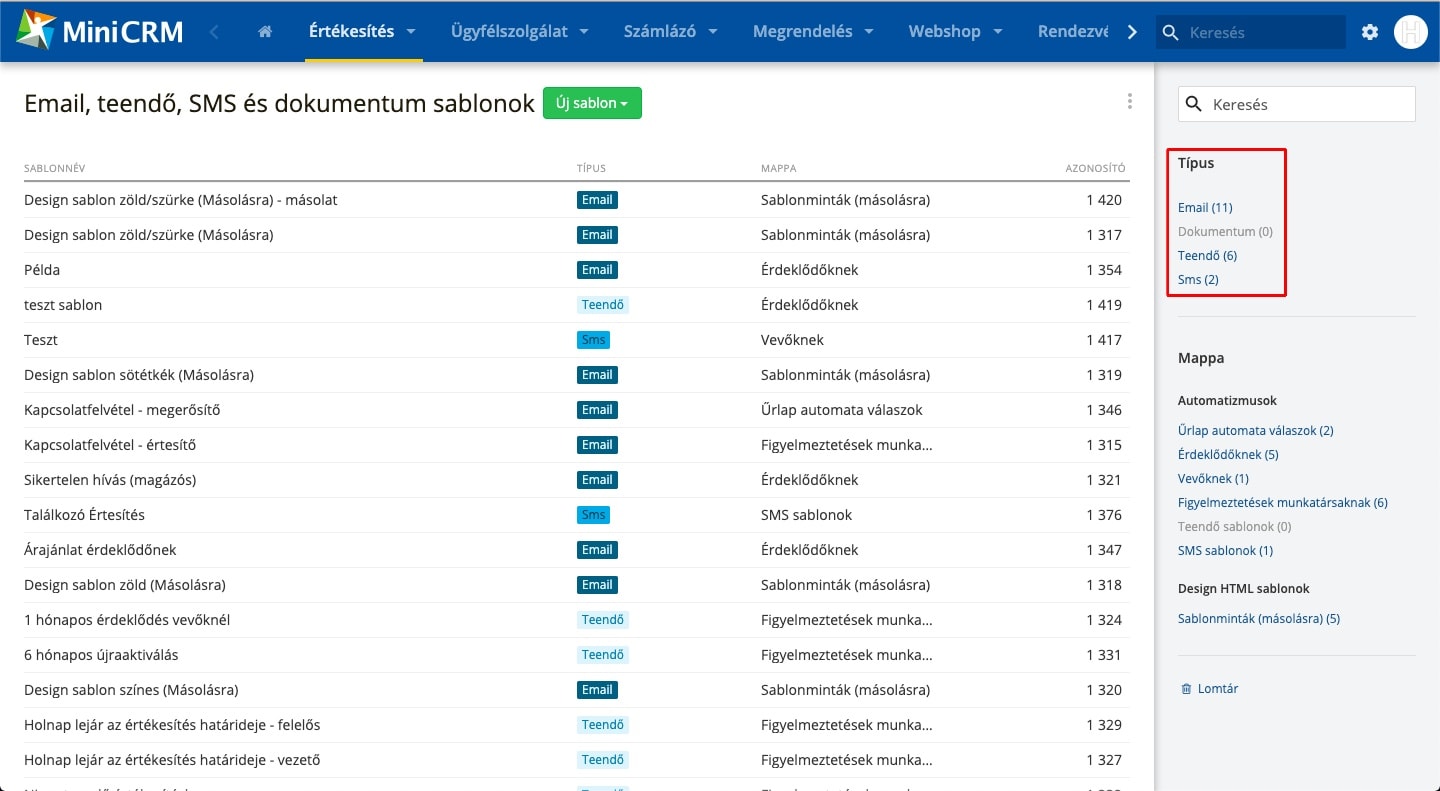Filter by folder SMS sablonok (1)
The image size is (1440, 791).
tap(1225, 551)
